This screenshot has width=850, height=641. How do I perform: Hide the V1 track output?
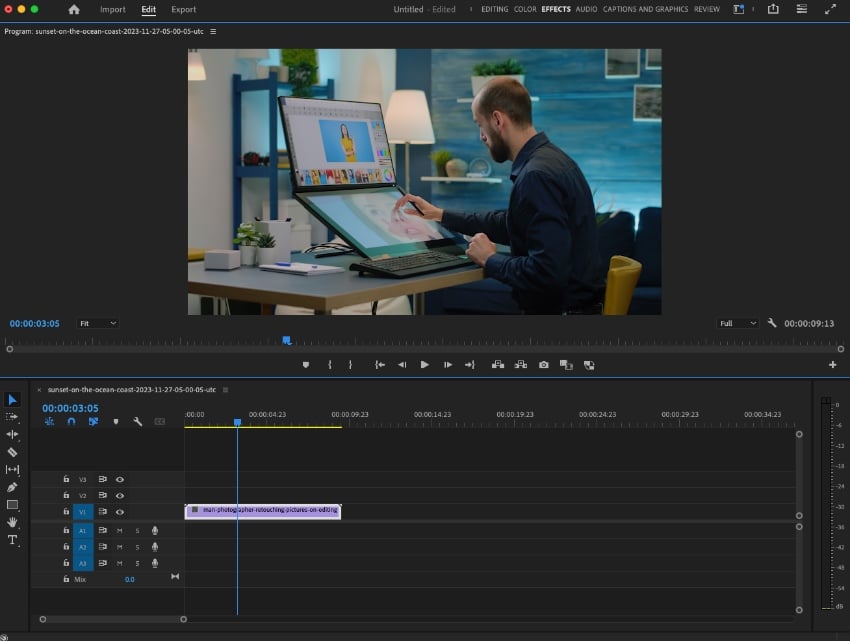point(119,512)
